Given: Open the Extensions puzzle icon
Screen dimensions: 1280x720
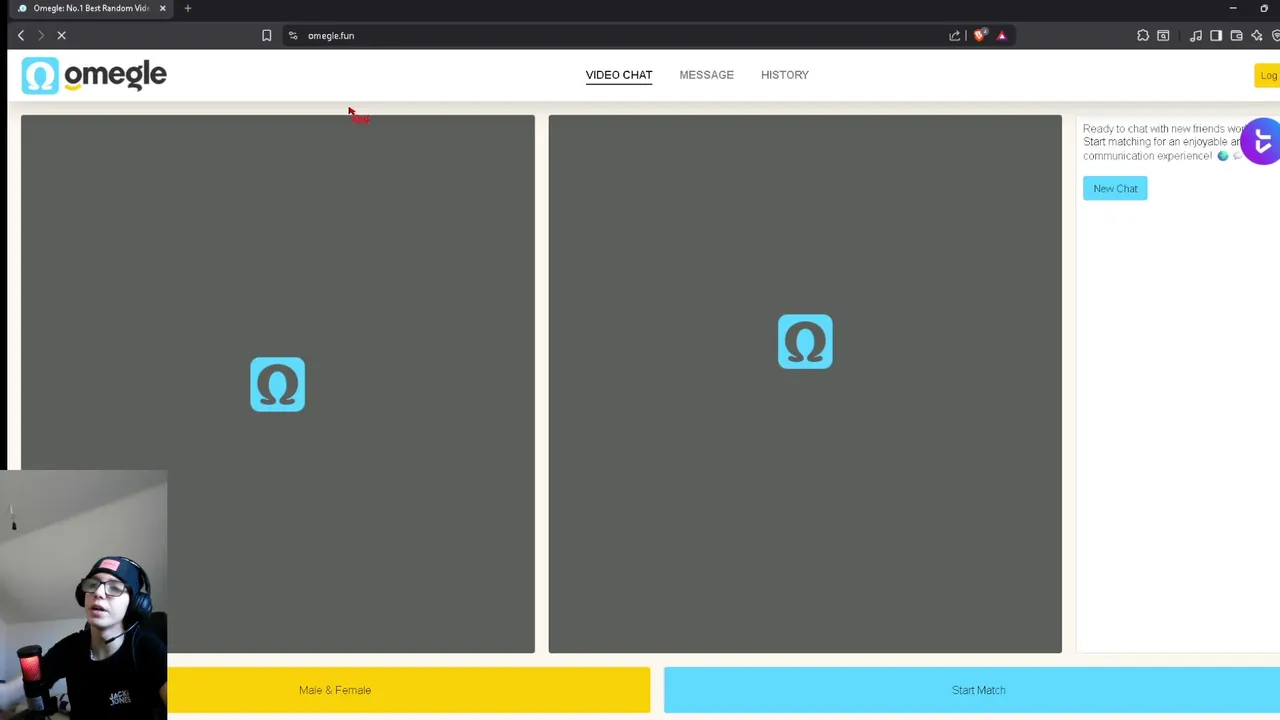Looking at the screenshot, I should pyautogui.click(x=1143, y=35).
